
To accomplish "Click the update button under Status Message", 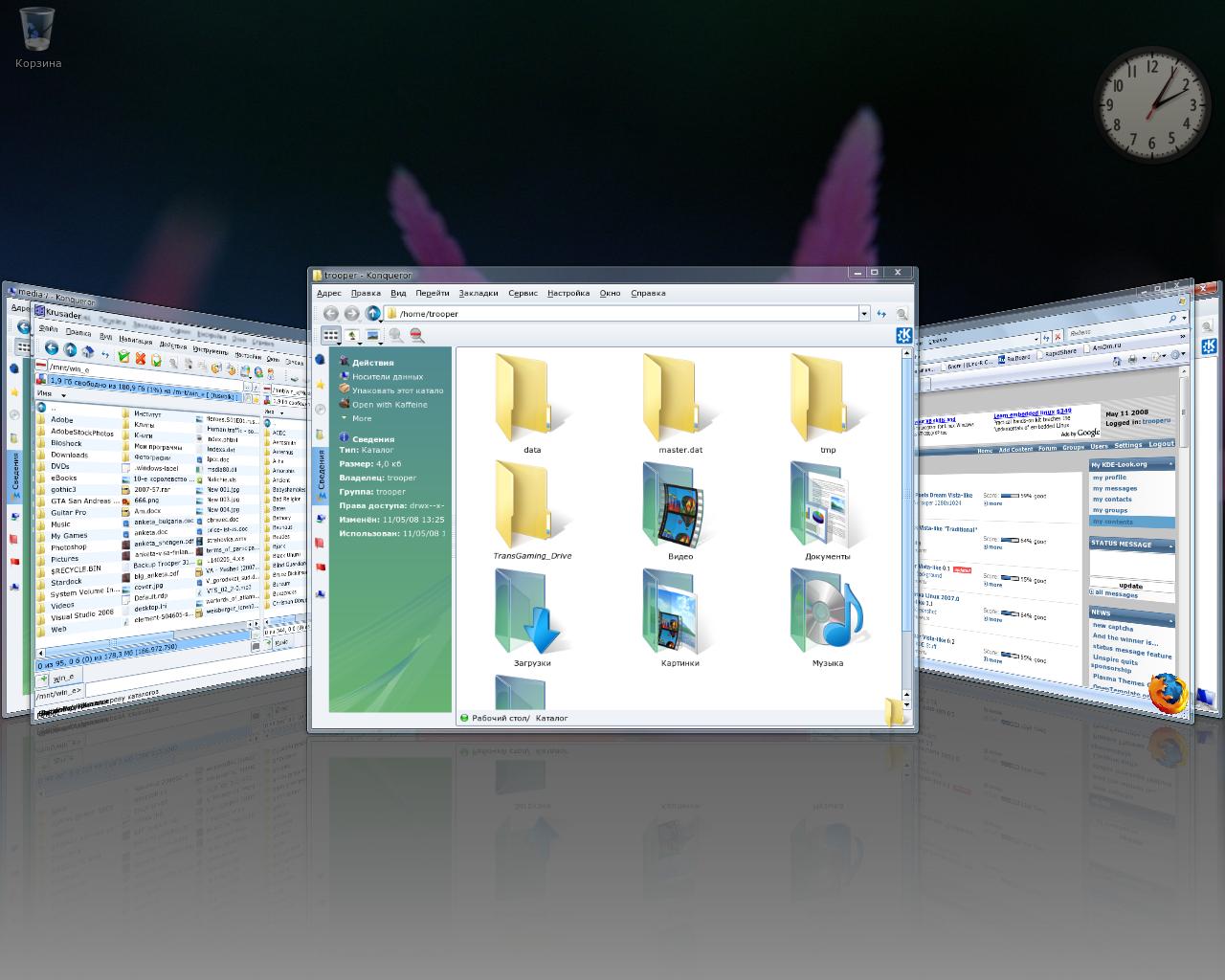I will click(1130, 585).
